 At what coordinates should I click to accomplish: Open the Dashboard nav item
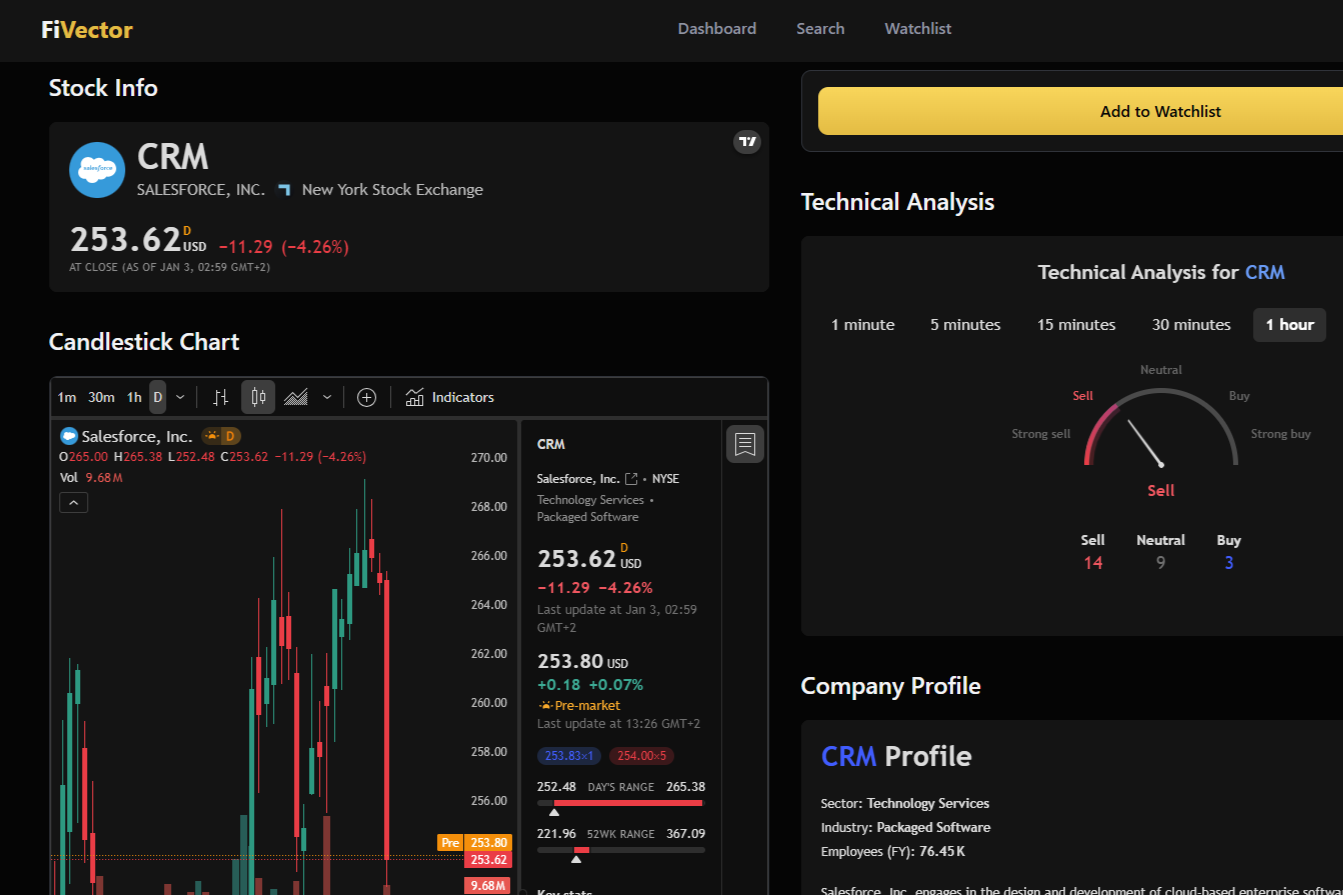click(x=717, y=29)
